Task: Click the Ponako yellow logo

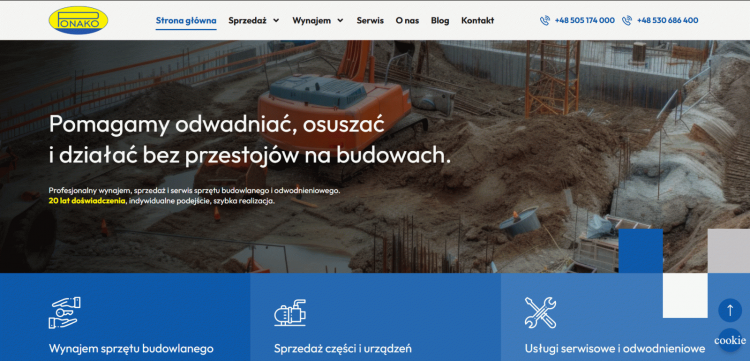Action: coord(78,20)
